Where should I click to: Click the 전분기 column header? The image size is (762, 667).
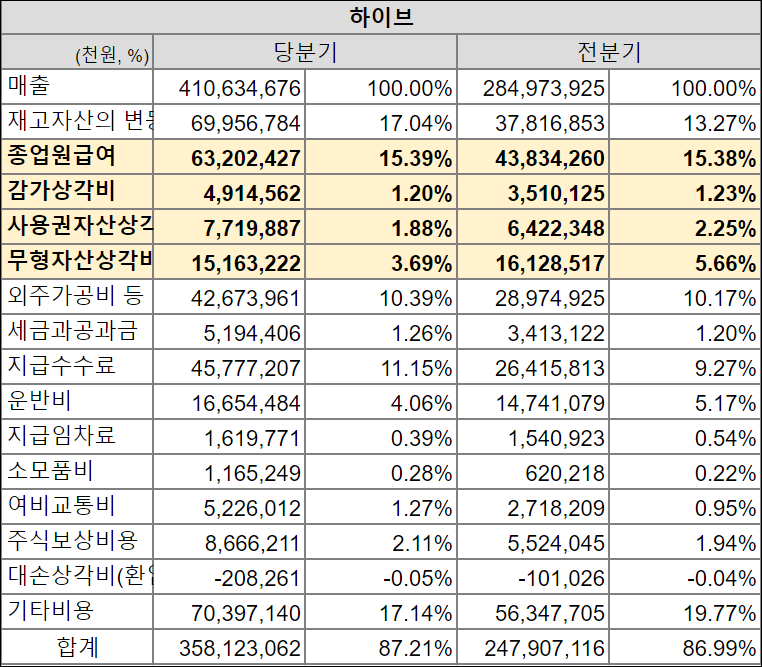609,51
